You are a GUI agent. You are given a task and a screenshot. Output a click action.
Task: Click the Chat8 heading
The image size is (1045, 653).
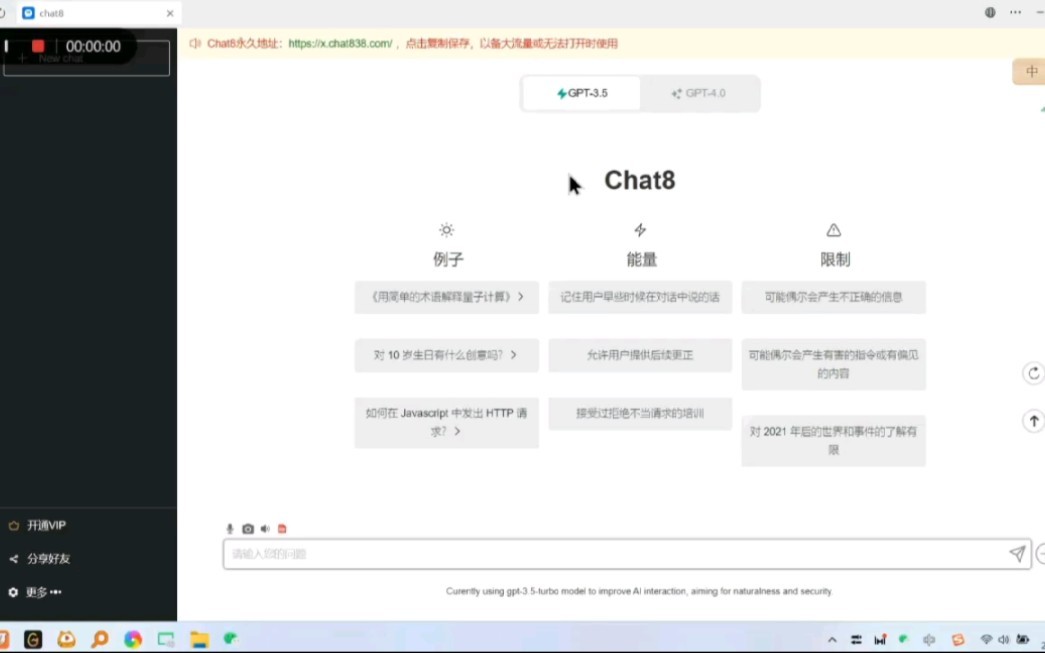640,181
